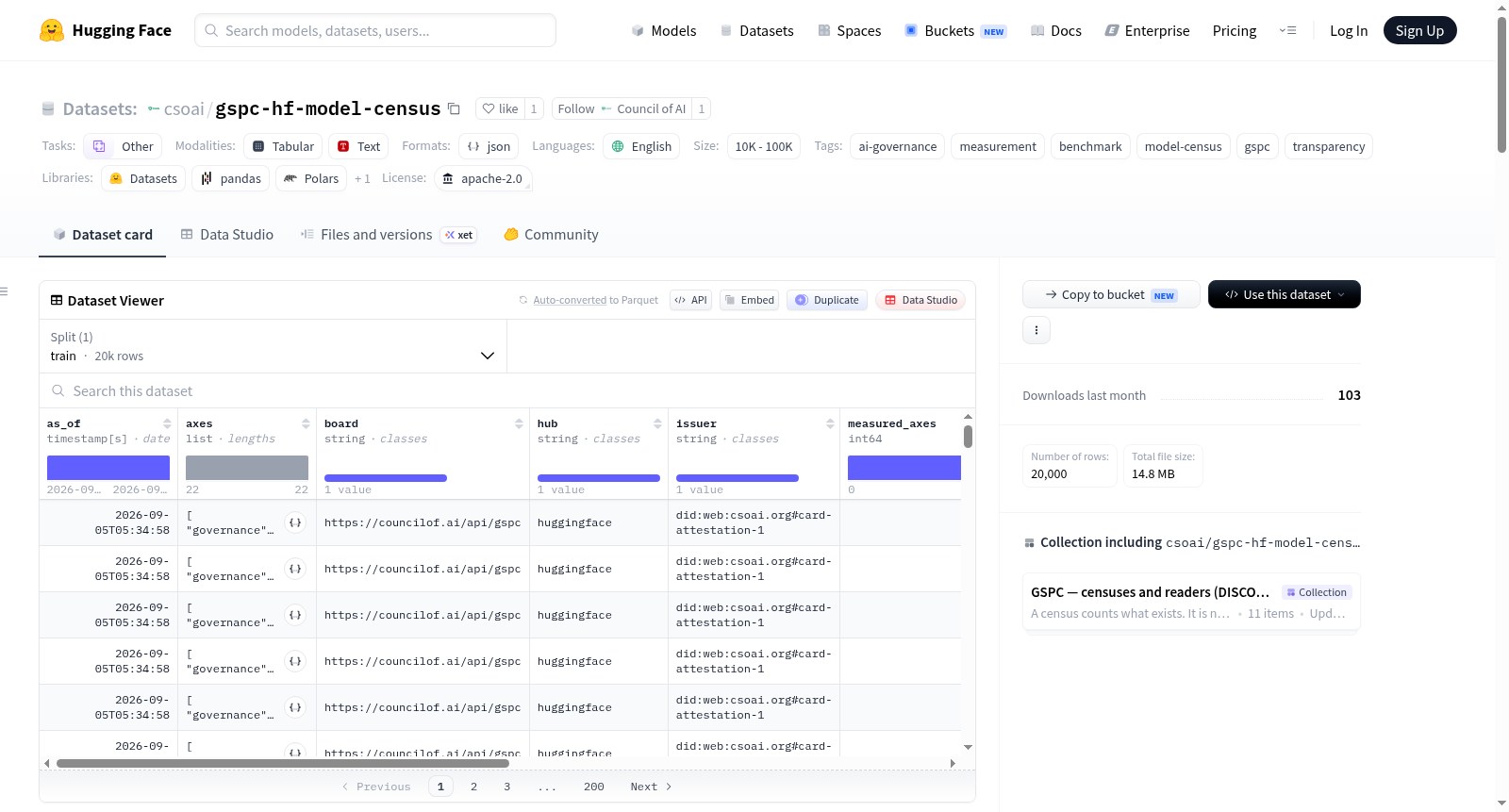The height and width of the screenshot is (812, 1509).
Task: Duplicate this dataset
Action: coord(827,300)
